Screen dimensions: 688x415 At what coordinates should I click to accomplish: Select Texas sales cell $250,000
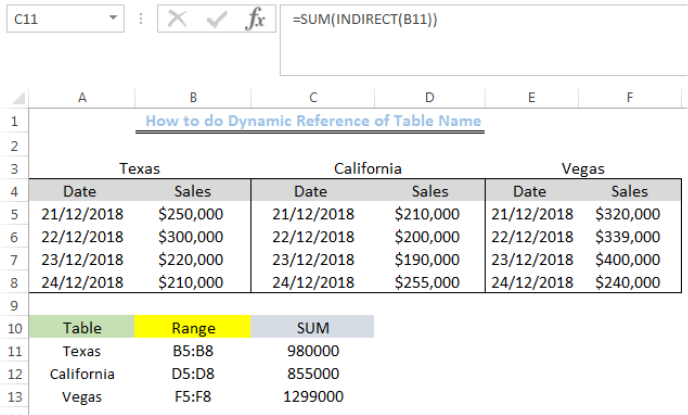(191, 214)
